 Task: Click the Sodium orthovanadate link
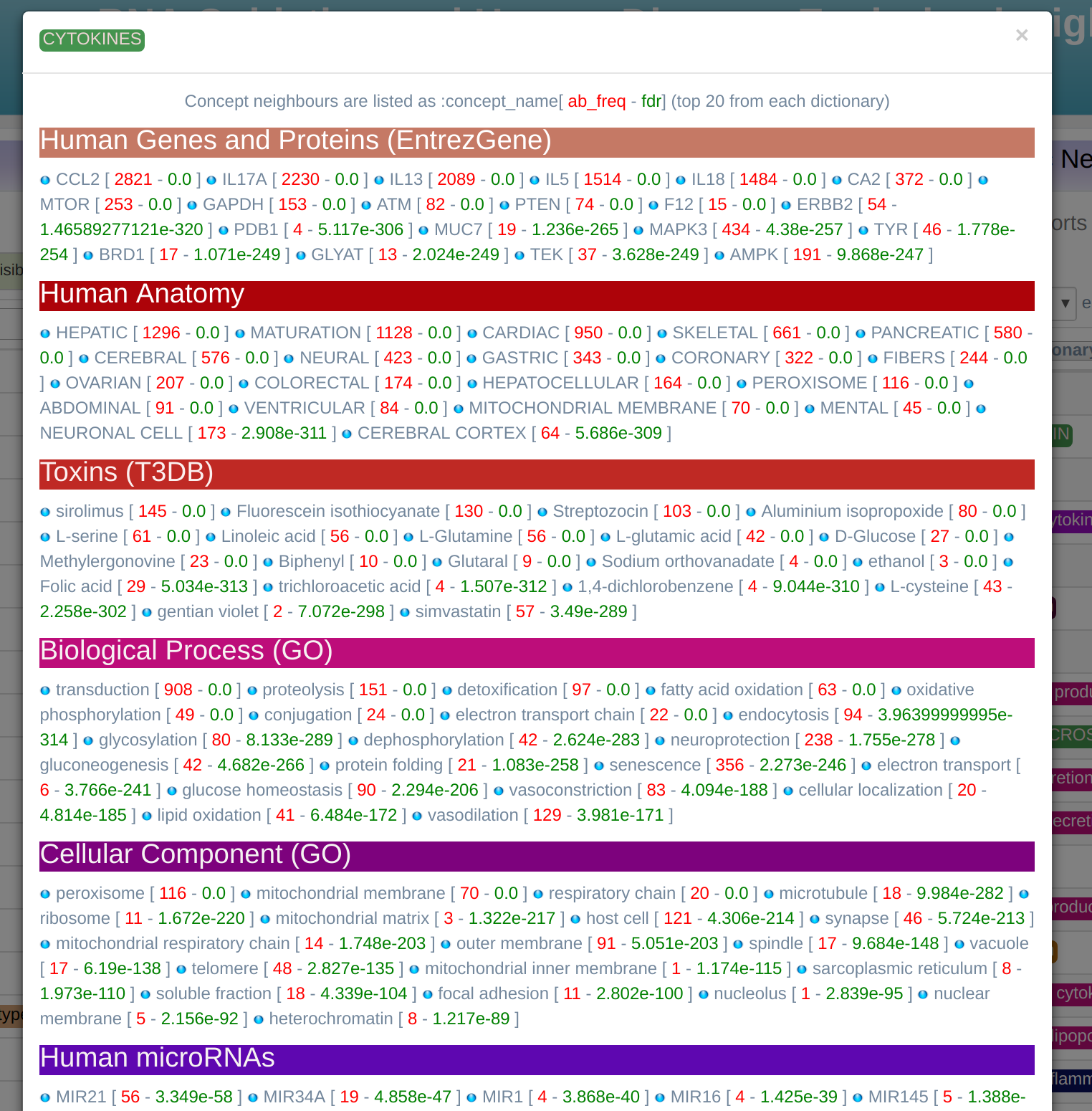[688, 561]
